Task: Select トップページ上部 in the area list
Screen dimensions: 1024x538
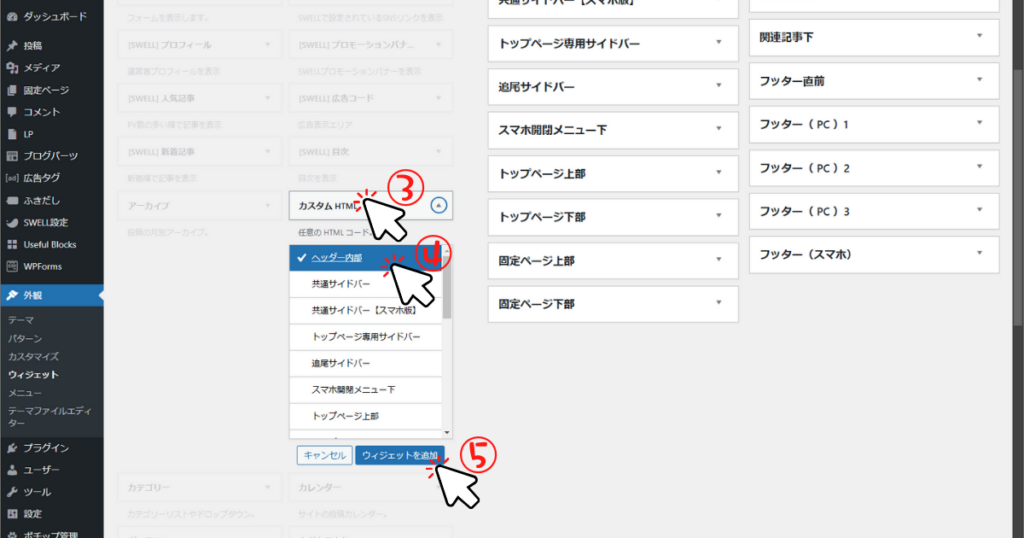Action: (366, 416)
